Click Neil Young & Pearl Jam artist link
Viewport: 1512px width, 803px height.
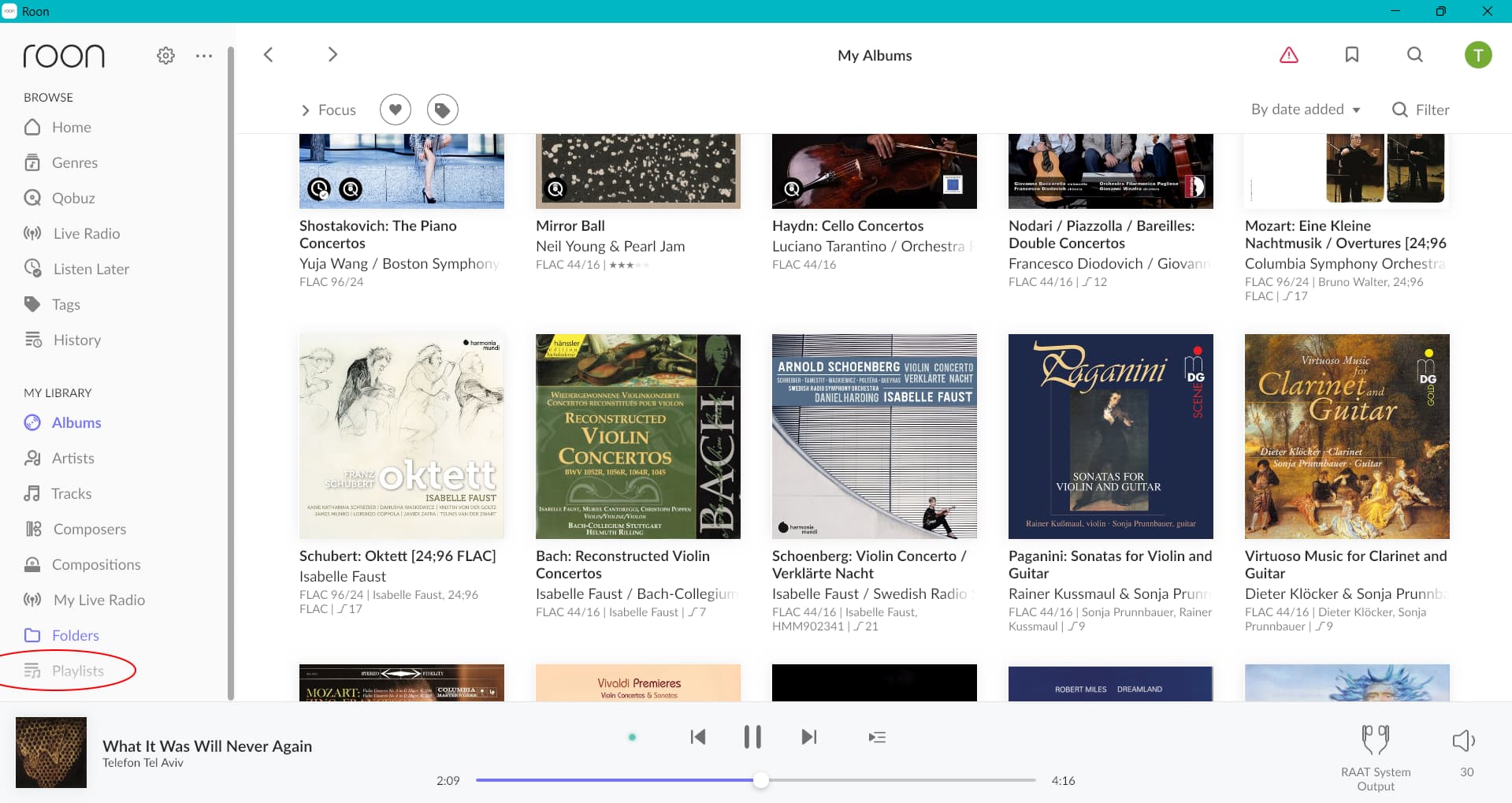coord(611,246)
